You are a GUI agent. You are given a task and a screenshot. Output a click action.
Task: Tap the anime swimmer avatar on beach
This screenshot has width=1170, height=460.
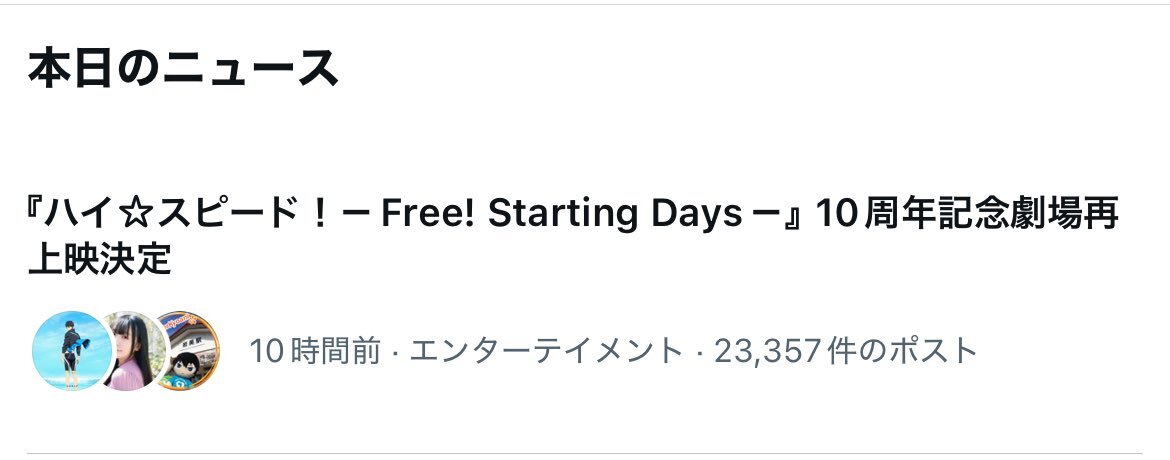70,351
